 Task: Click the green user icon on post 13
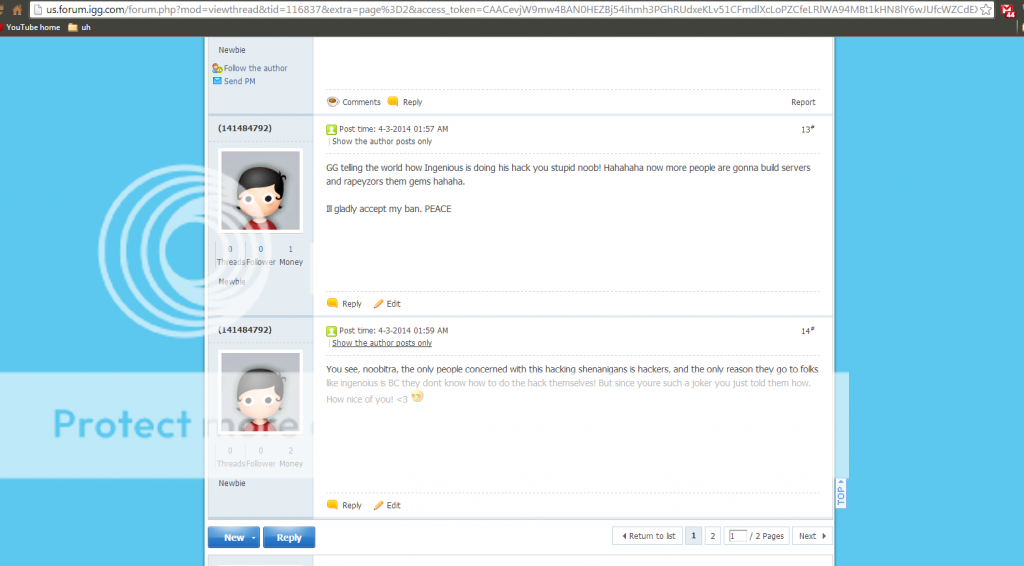coord(332,129)
